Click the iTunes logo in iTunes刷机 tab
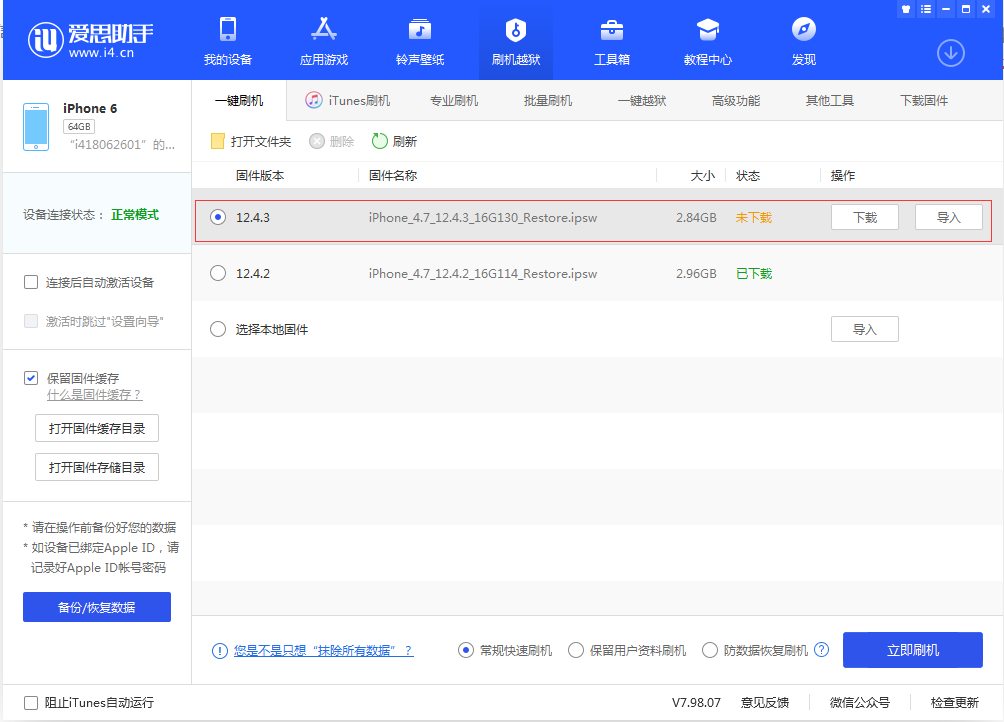The width and height of the screenshot is (1004, 722). tap(314, 100)
